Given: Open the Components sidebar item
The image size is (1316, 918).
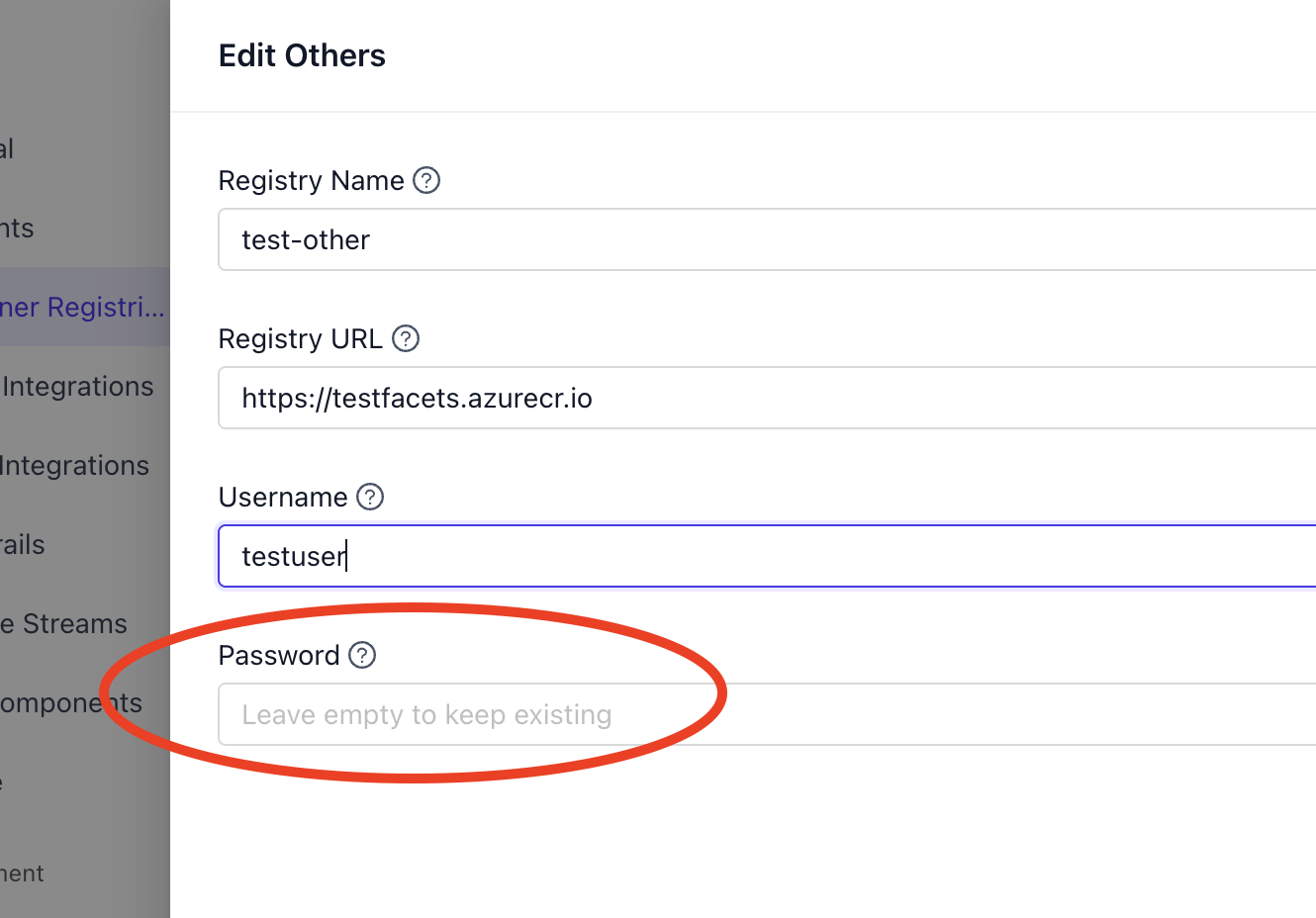Looking at the screenshot, I should [71, 703].
